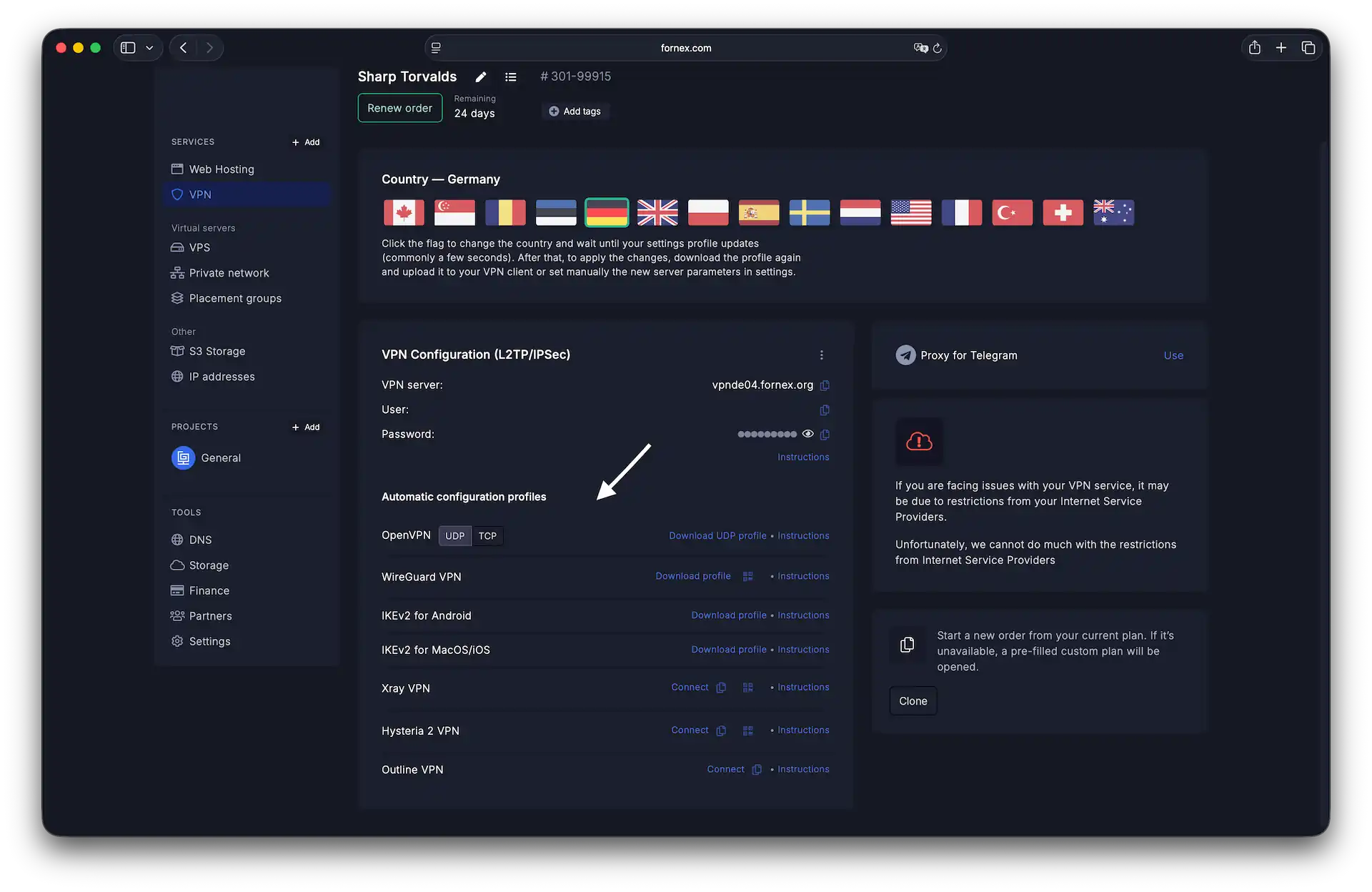Choose the Estonia flag

556,212
